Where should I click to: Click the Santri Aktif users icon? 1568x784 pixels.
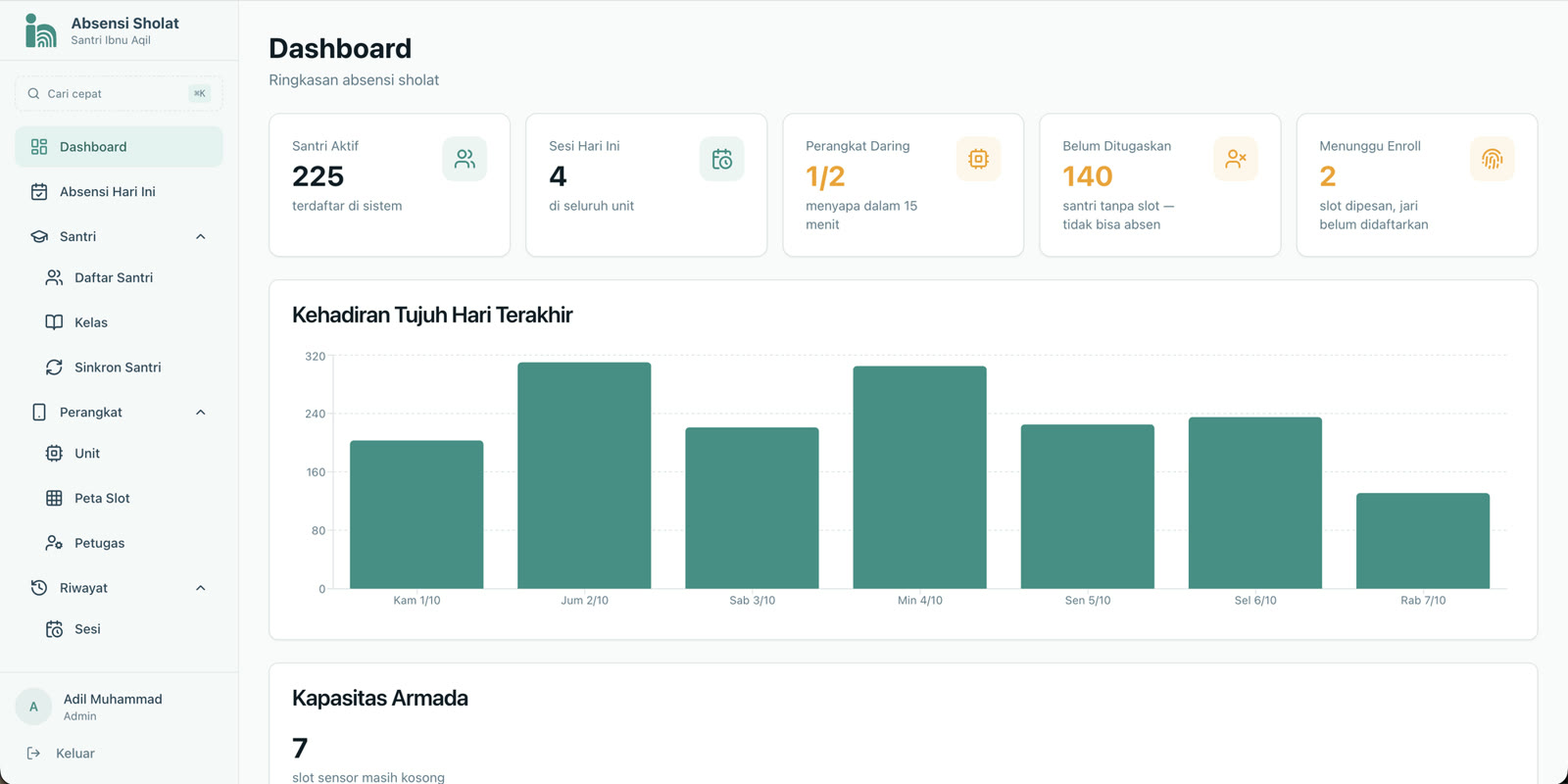coord(465,159)
